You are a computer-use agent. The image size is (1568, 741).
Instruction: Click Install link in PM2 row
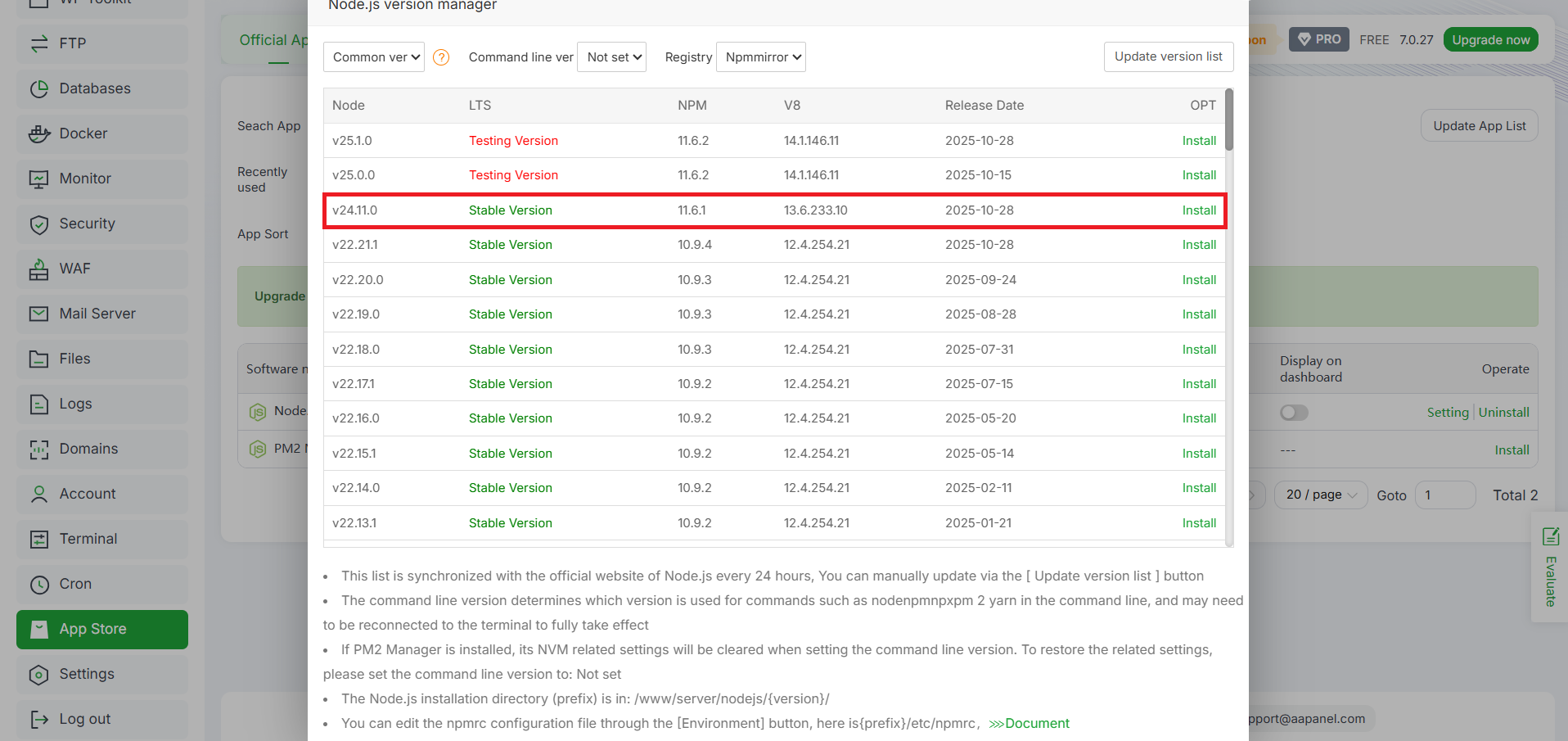pyautogui.click(x=1512, y=450)
